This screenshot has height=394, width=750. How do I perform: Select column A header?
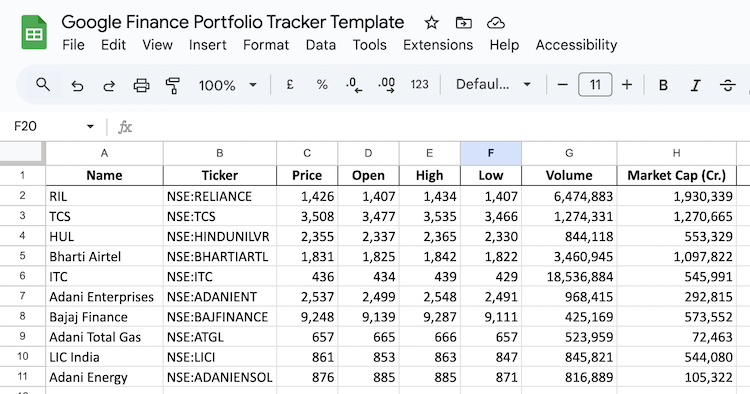point(104,153)
